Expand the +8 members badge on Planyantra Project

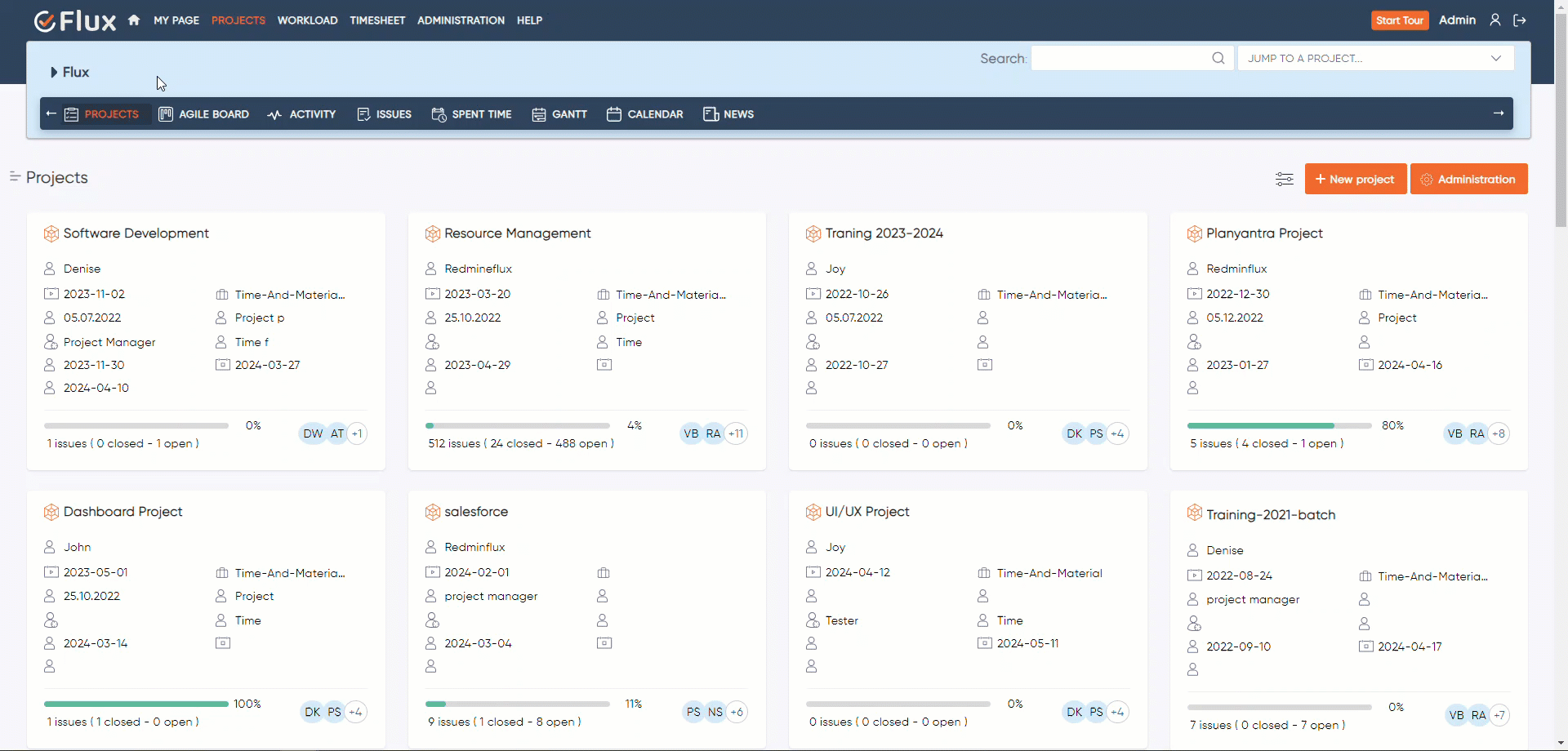pos(1498,433)
